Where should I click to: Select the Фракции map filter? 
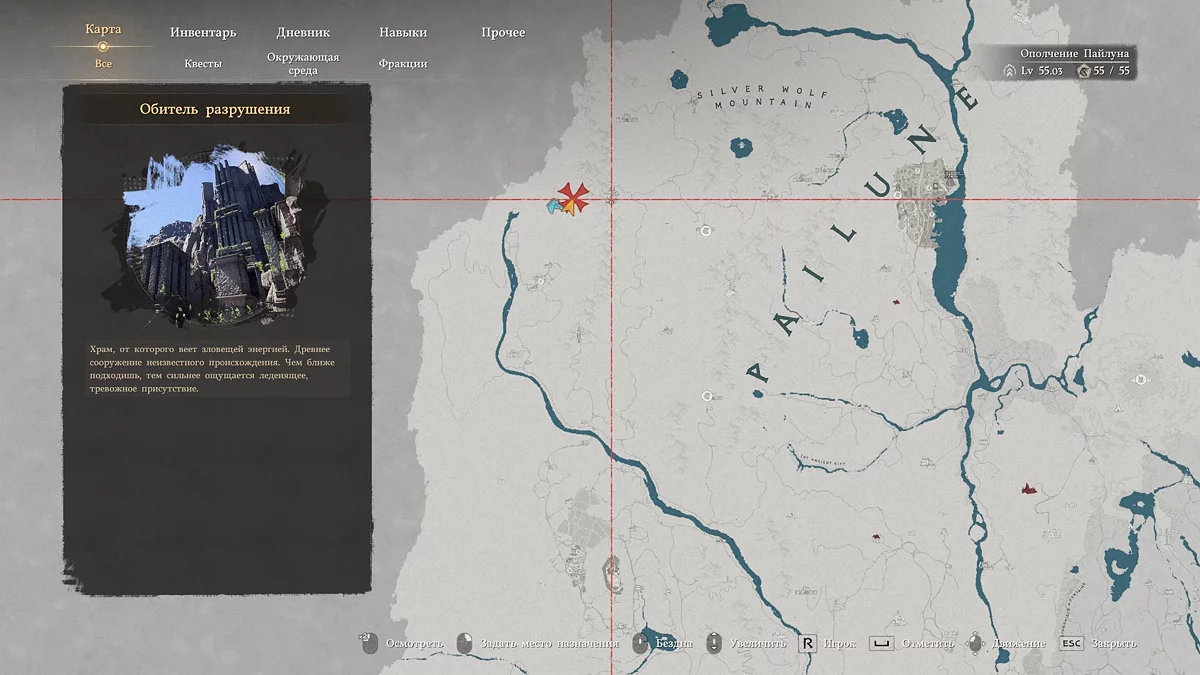click(x=403, y=64)
